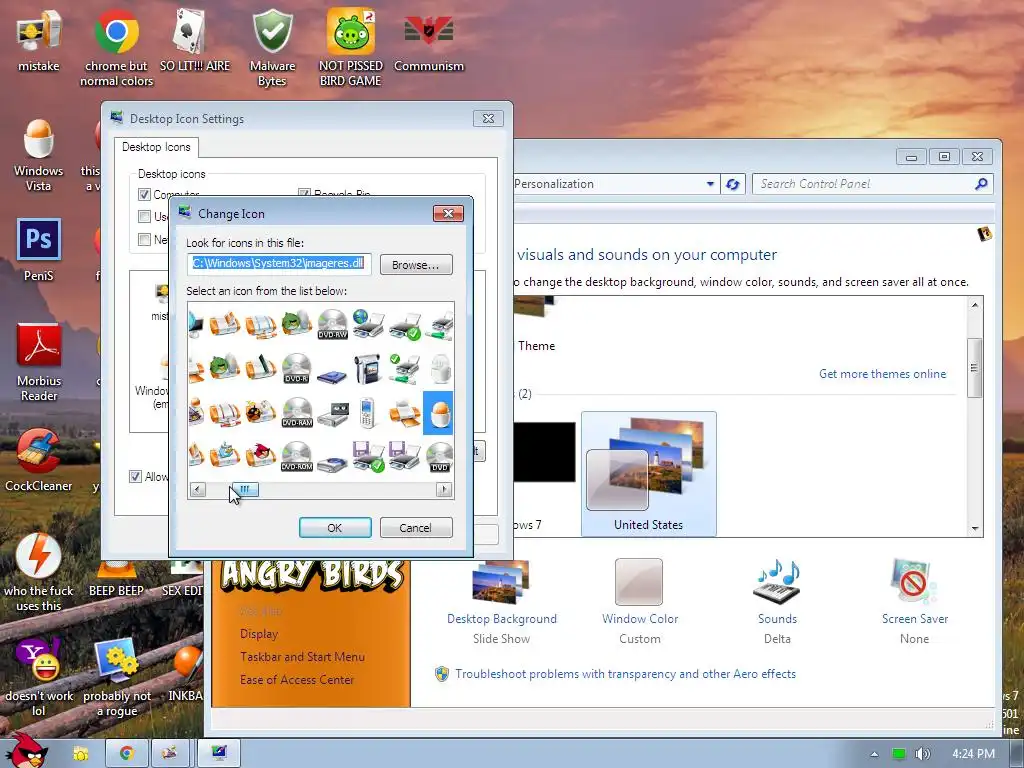Select the orange printer icon

404,414
